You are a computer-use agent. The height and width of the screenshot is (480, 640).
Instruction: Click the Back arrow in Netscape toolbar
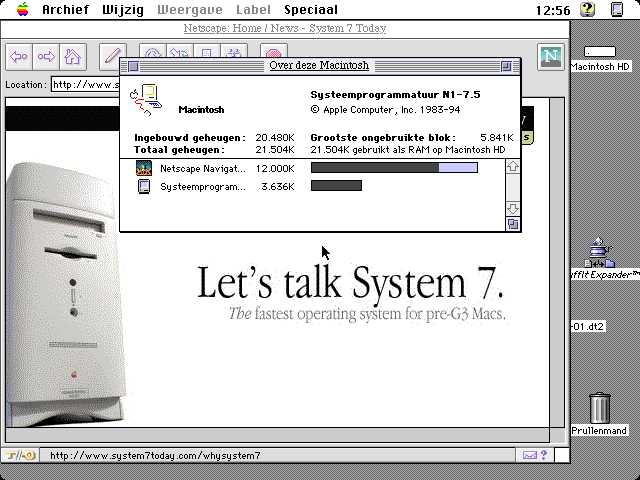click(19, 56)
